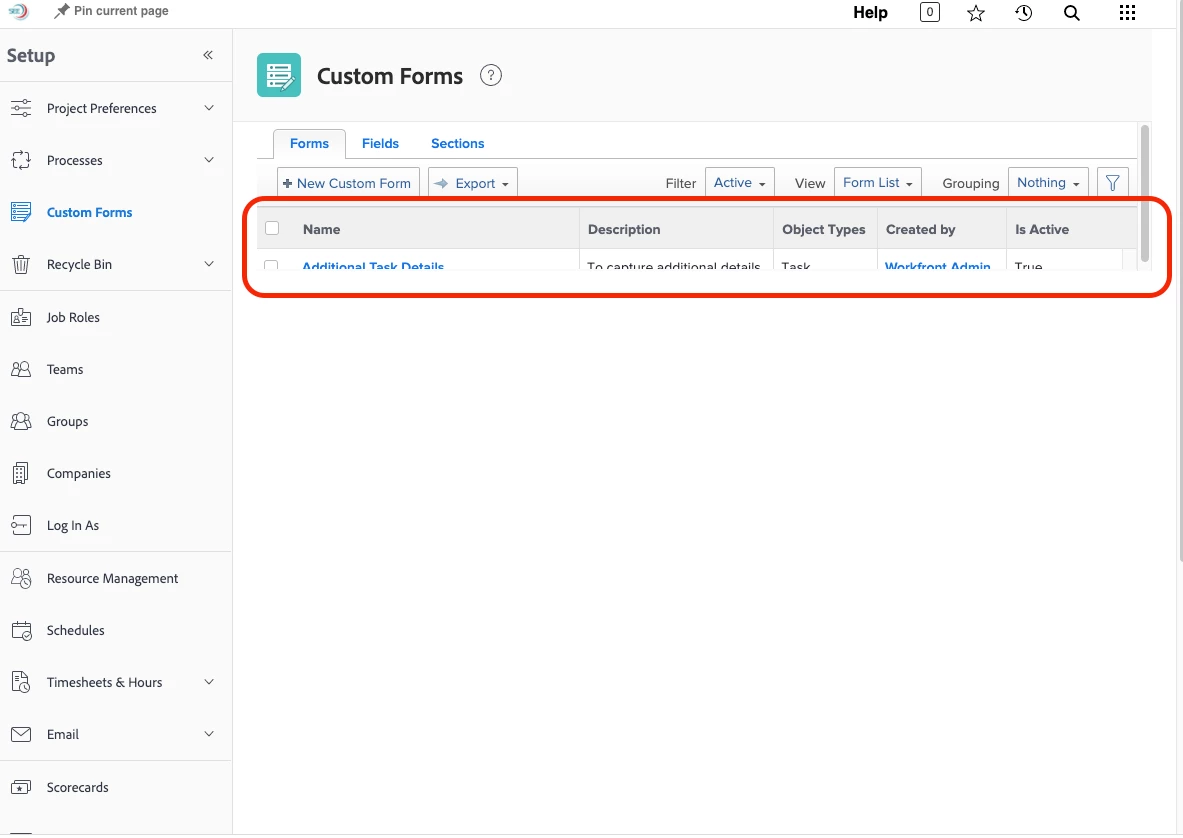
Task: Click the pin icon beside Pin current page
Action: point(61,11)
